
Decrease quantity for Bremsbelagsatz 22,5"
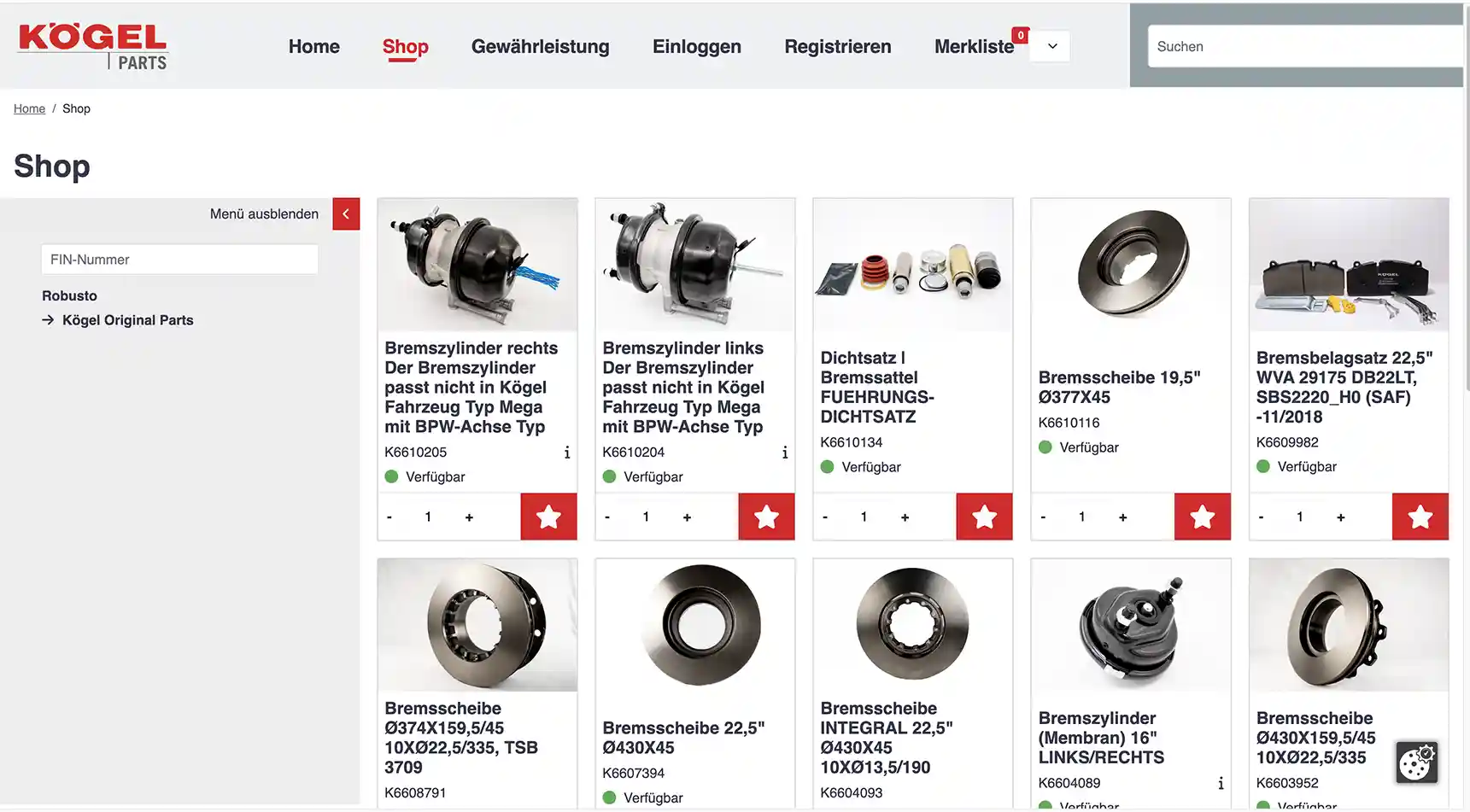click(1261, 517)
